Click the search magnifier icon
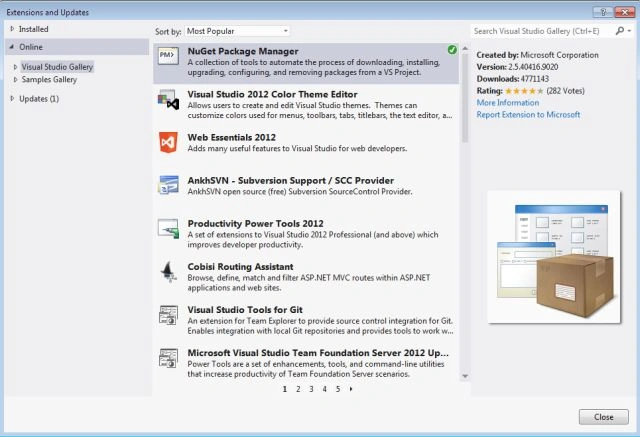The image size is (640, 437). [620, 31]
